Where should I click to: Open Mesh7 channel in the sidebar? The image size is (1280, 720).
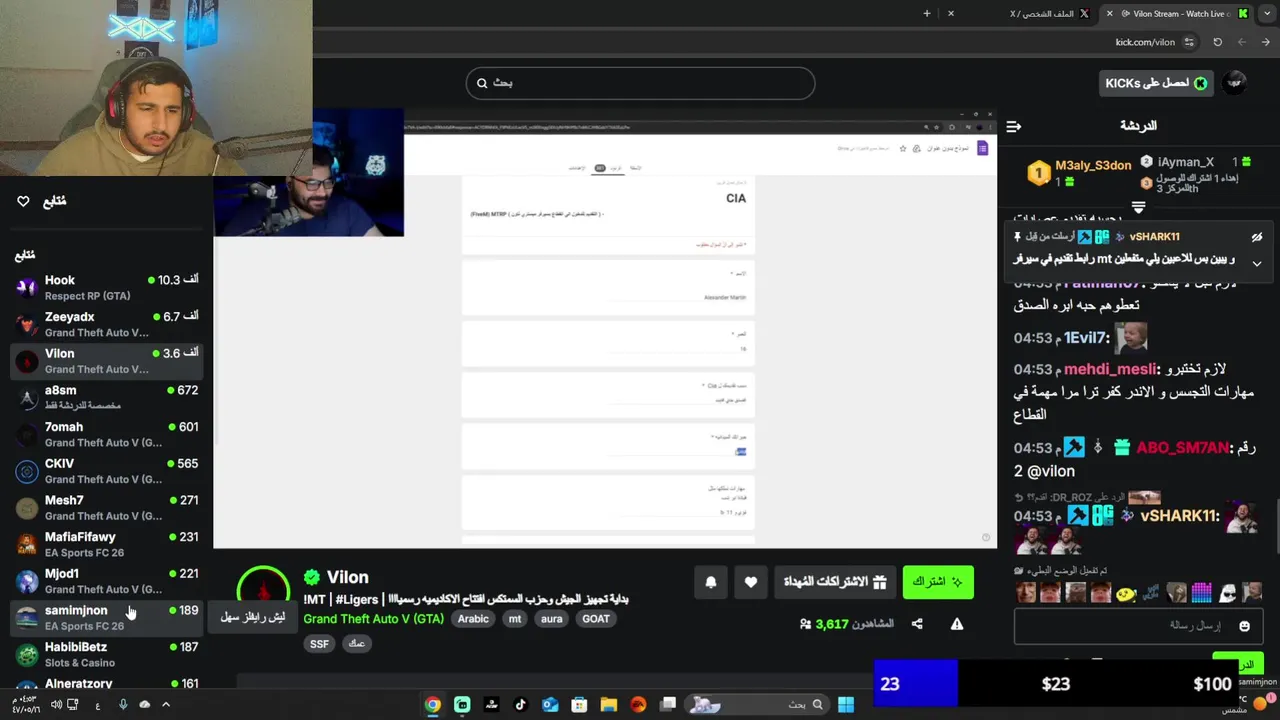pos(106,508)
